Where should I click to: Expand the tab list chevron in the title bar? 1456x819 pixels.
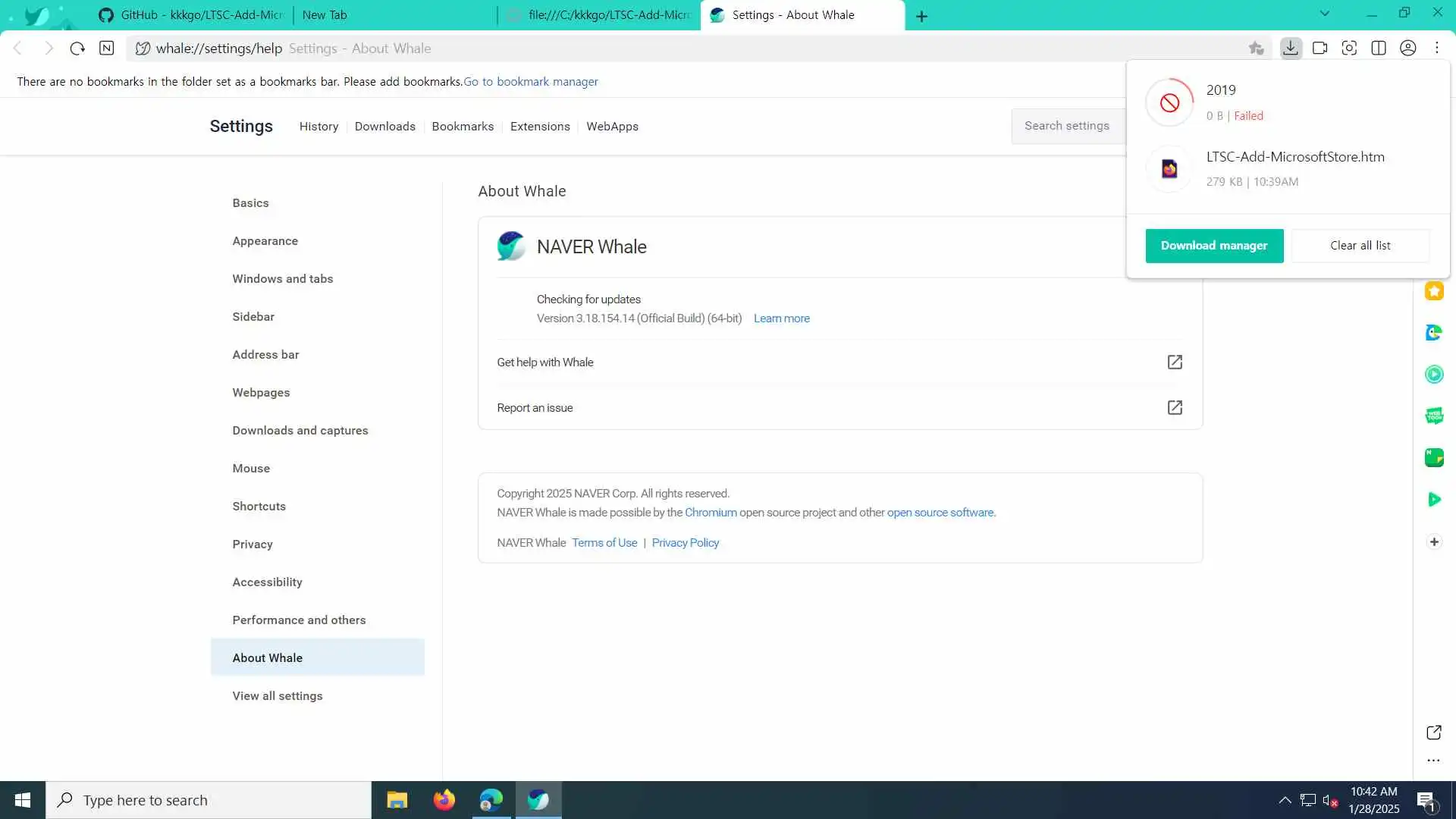coord(1325,14)
